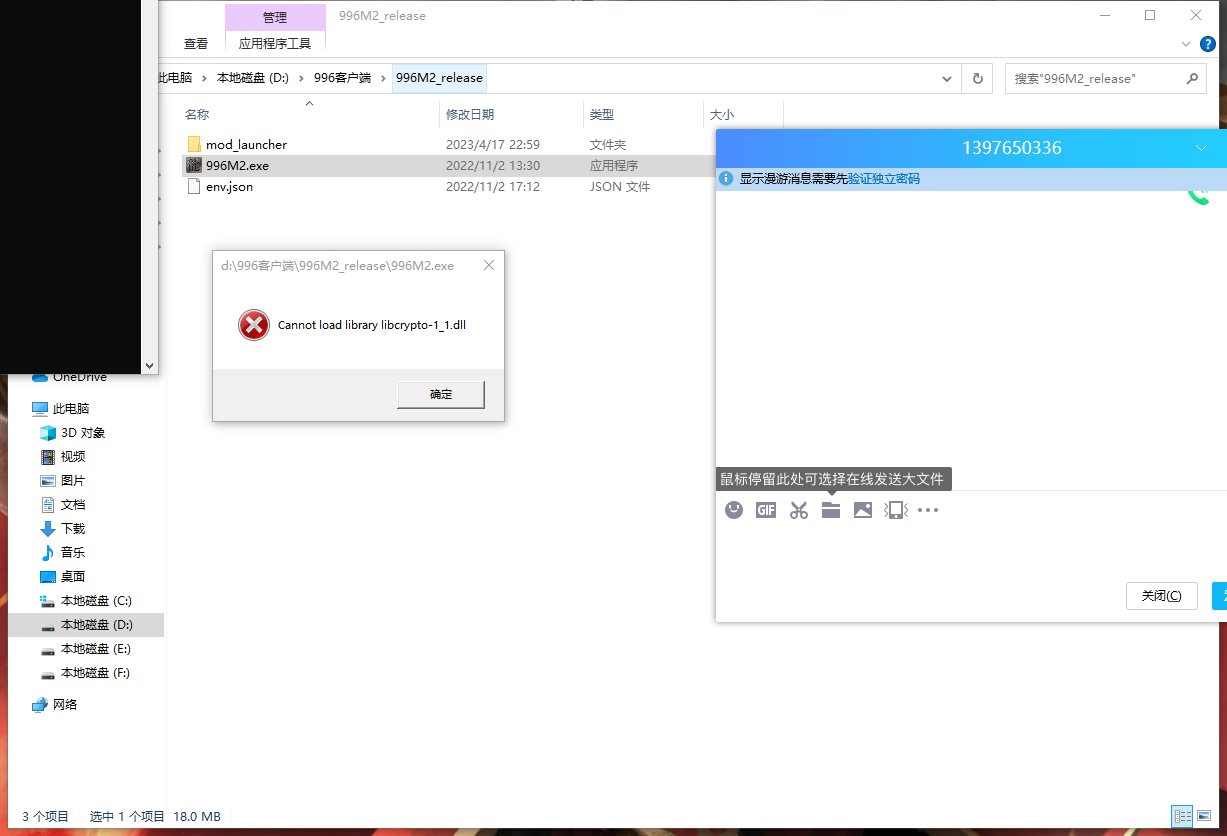Open the 应用程序工具 ribbon tab

coord(275,44)
